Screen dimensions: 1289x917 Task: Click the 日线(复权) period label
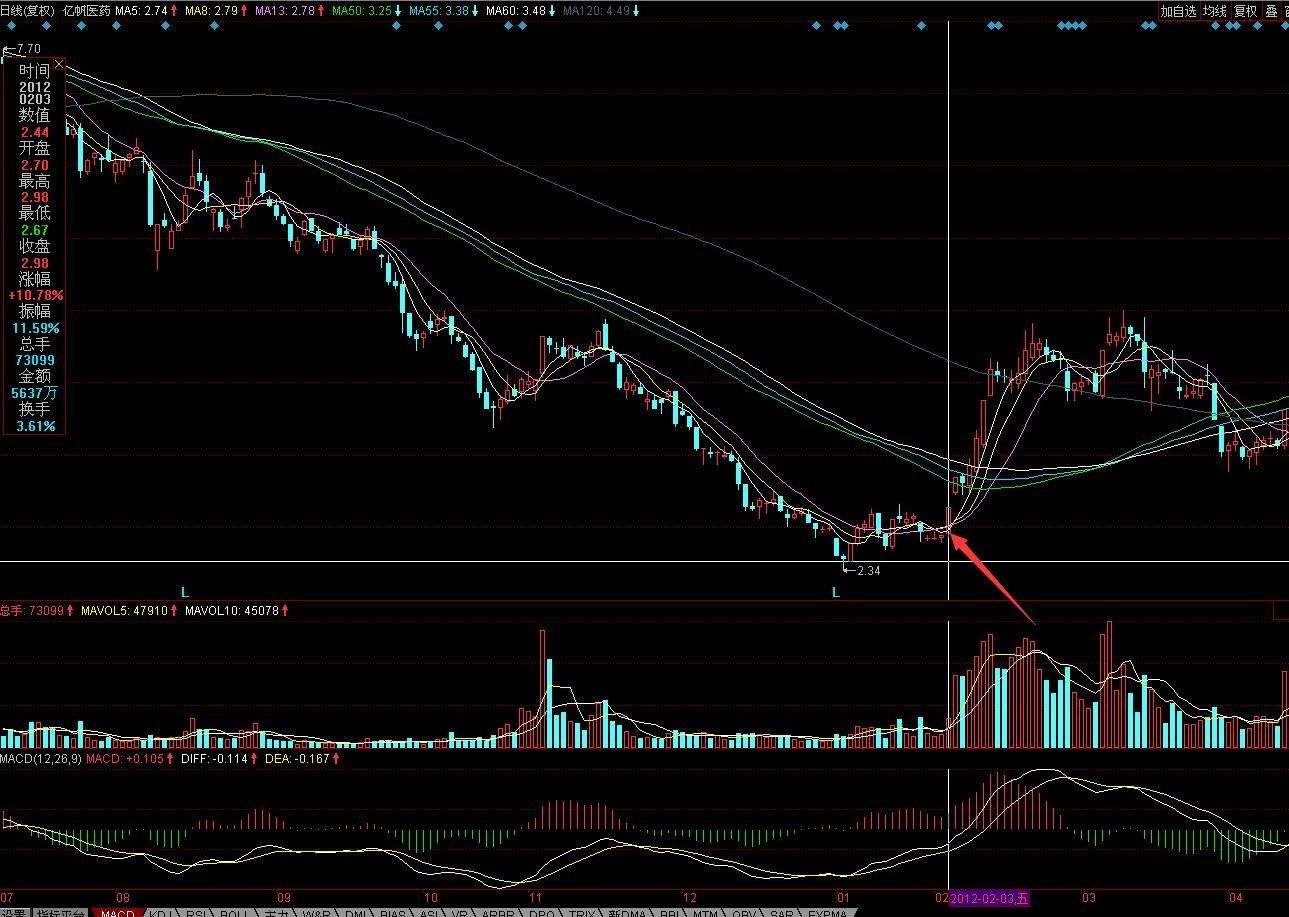(27, 11)
